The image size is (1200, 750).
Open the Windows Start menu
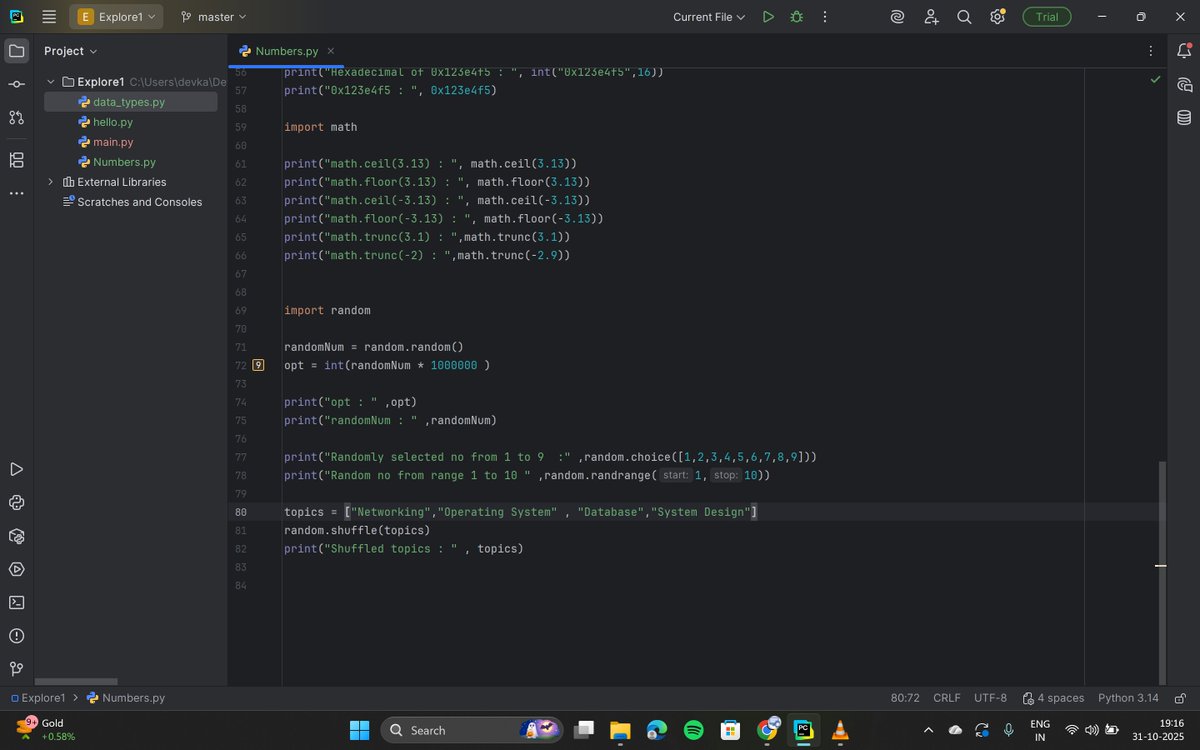360,730
